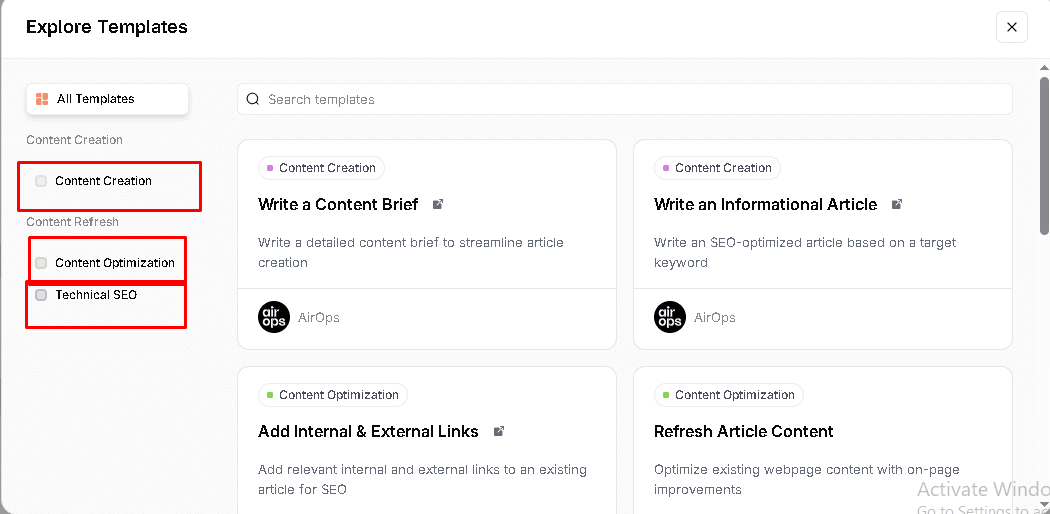Viewport: 1050px width, 514px height.
Task: Open external link icon beside Add Internal & External Links
Action: 499,431
